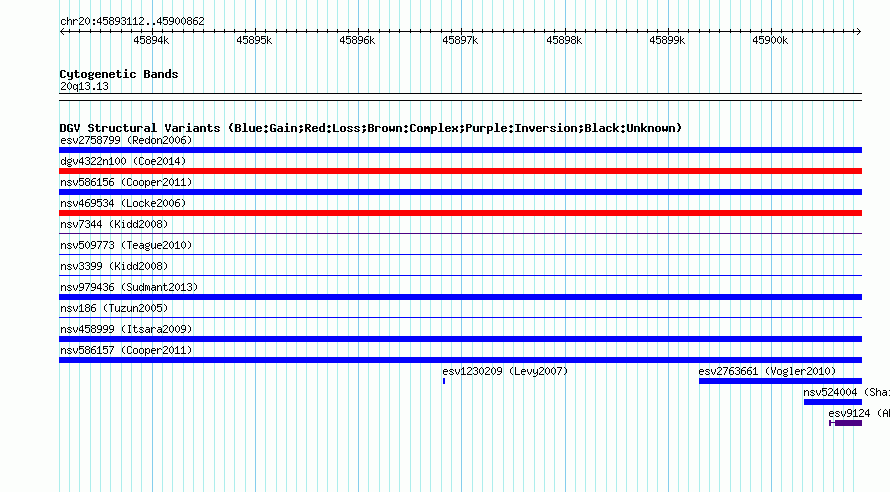Click the nsv524004 short blue bar
Image resolution: width=890 pixels, height=492 pixels.
(833, 402)
